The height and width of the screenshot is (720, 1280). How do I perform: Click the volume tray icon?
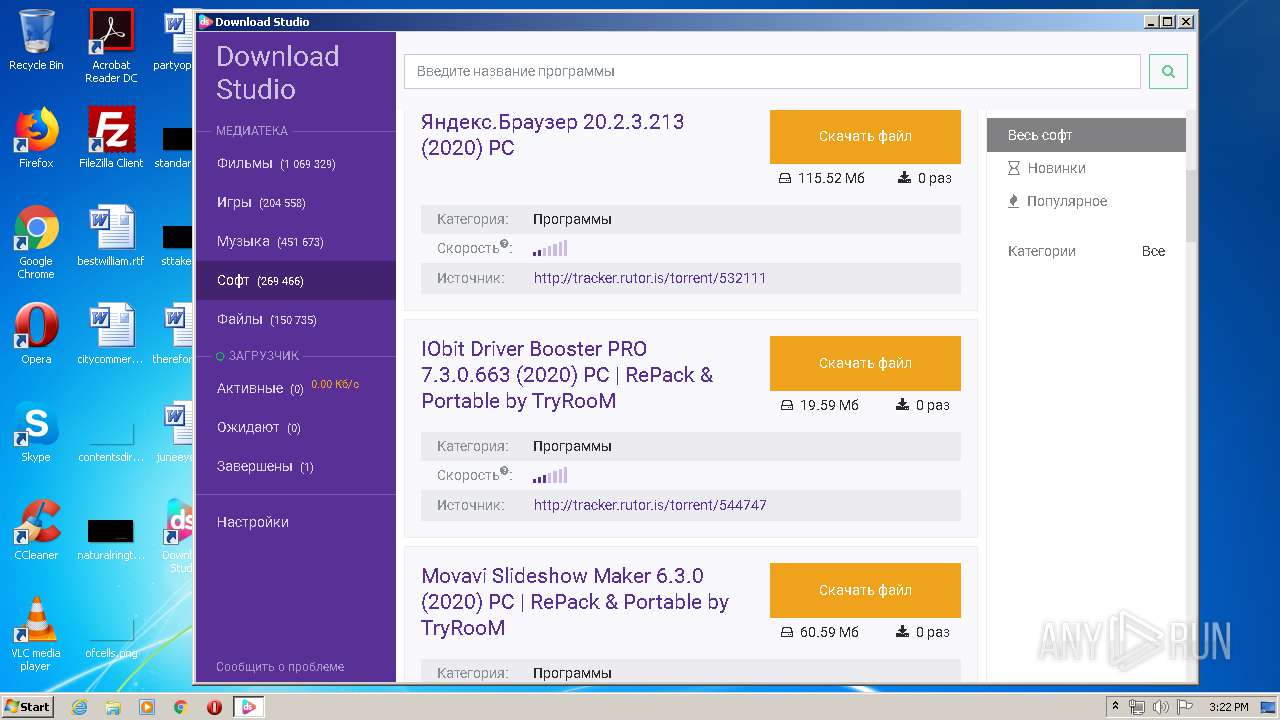[x=1161, y=707]
